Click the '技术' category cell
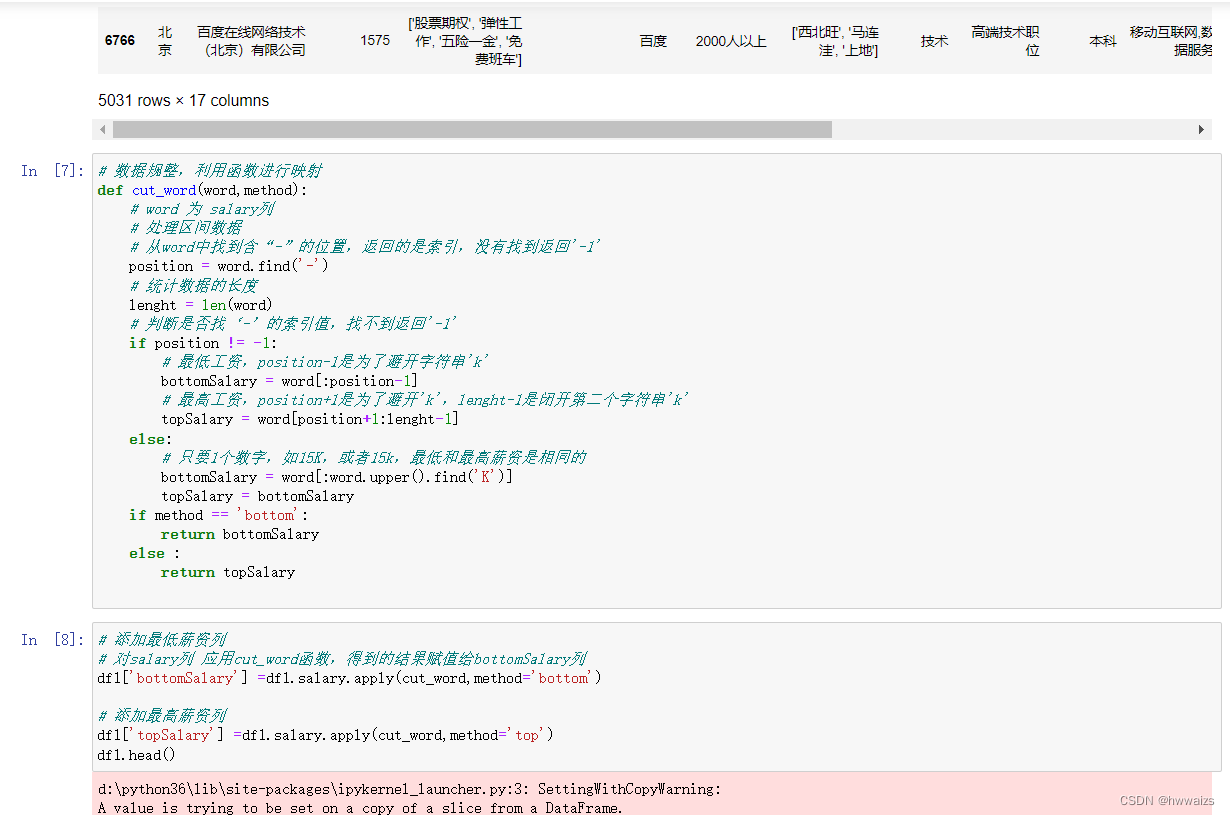 point(934,41)
